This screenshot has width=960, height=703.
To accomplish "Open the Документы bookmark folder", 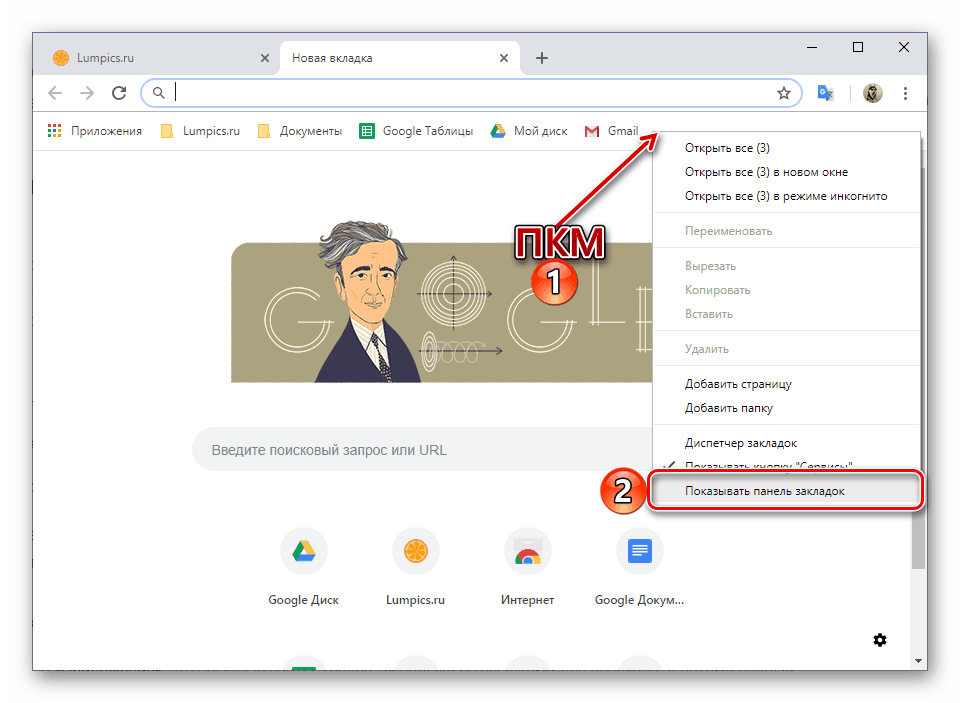I will coord(300,131).
